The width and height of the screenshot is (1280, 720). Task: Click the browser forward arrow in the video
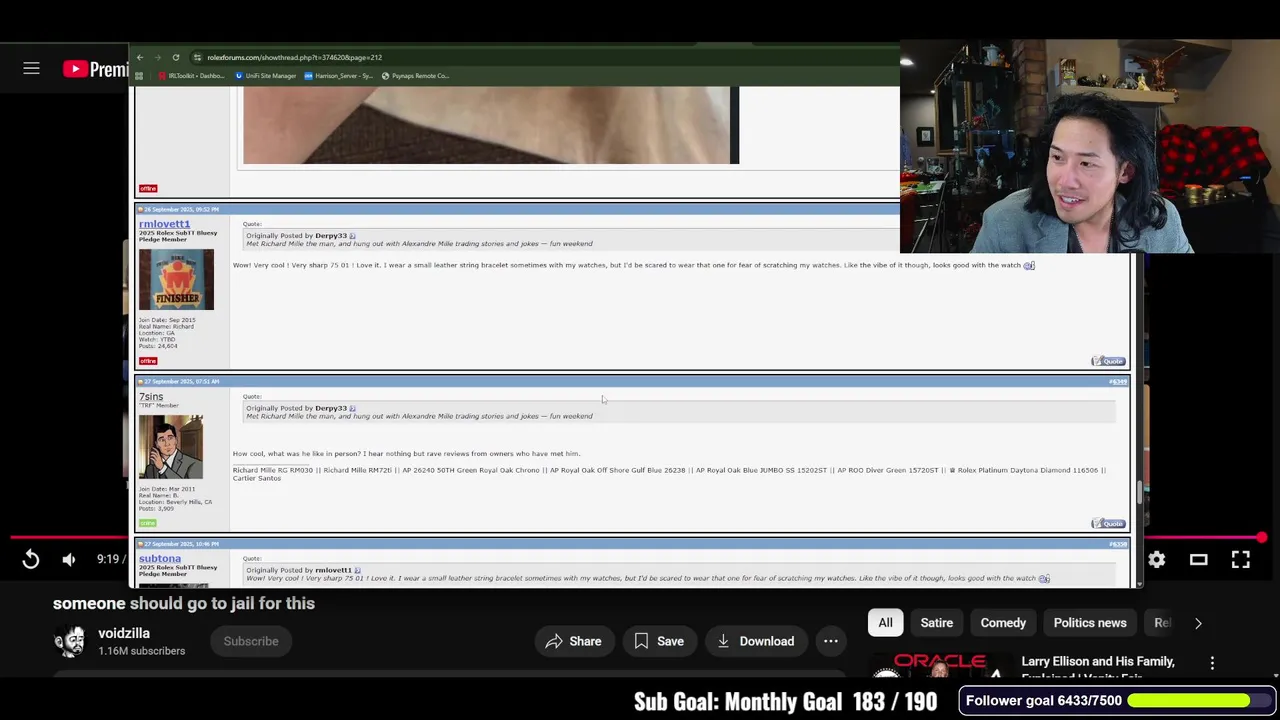point(158,57)
